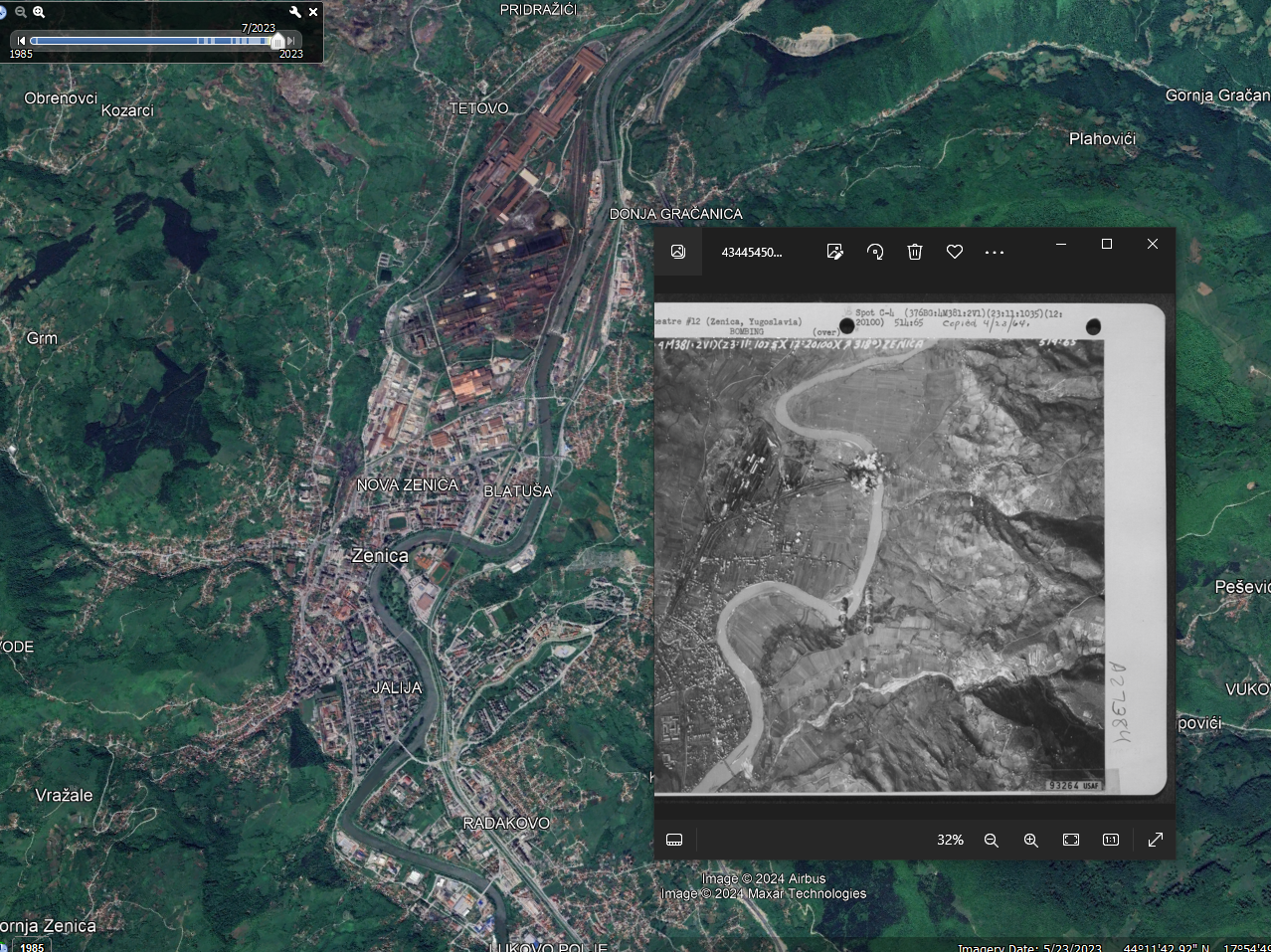Click the 32% zoom level in Photos
The width and height of the screenshot is (1271, 952).
[x=950, y=840]
